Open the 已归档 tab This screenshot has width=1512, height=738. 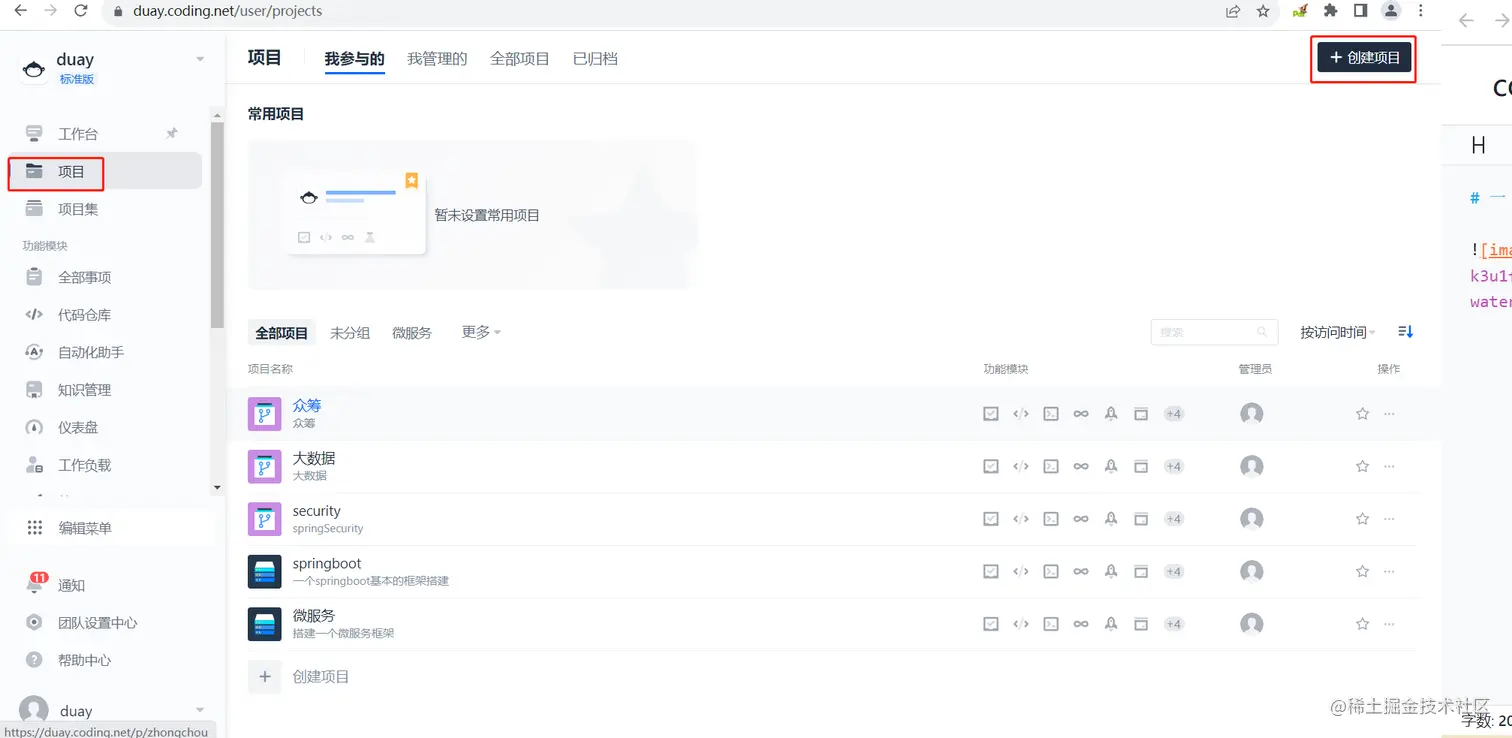tap(595, 59)
